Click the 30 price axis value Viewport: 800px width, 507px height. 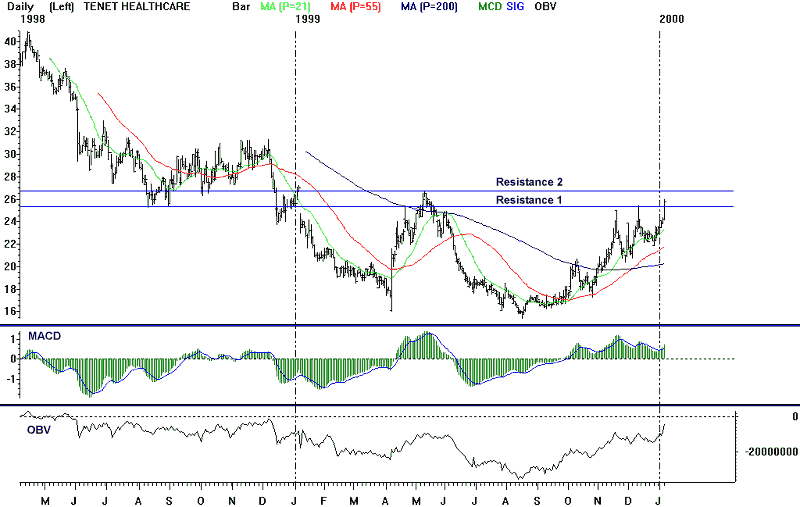click(x=10, y=154)
